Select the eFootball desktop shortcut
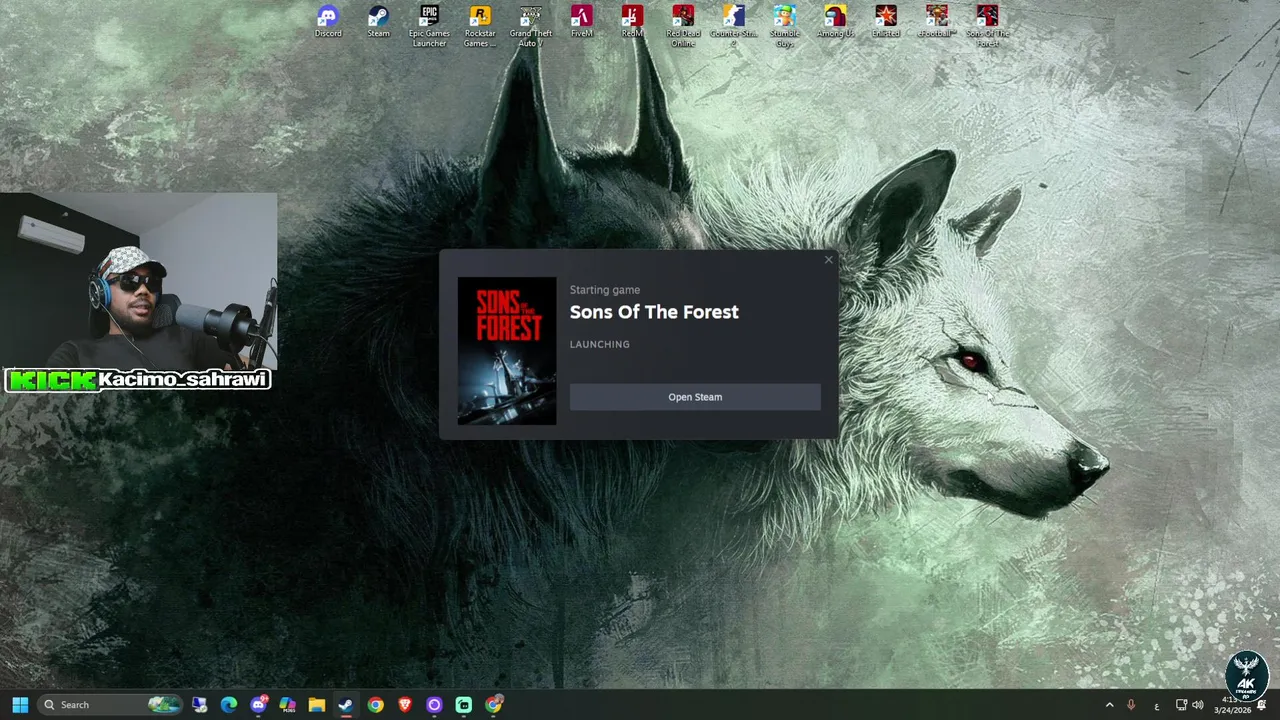This screenshot has width=1280, height=720. tap(937, 22)
